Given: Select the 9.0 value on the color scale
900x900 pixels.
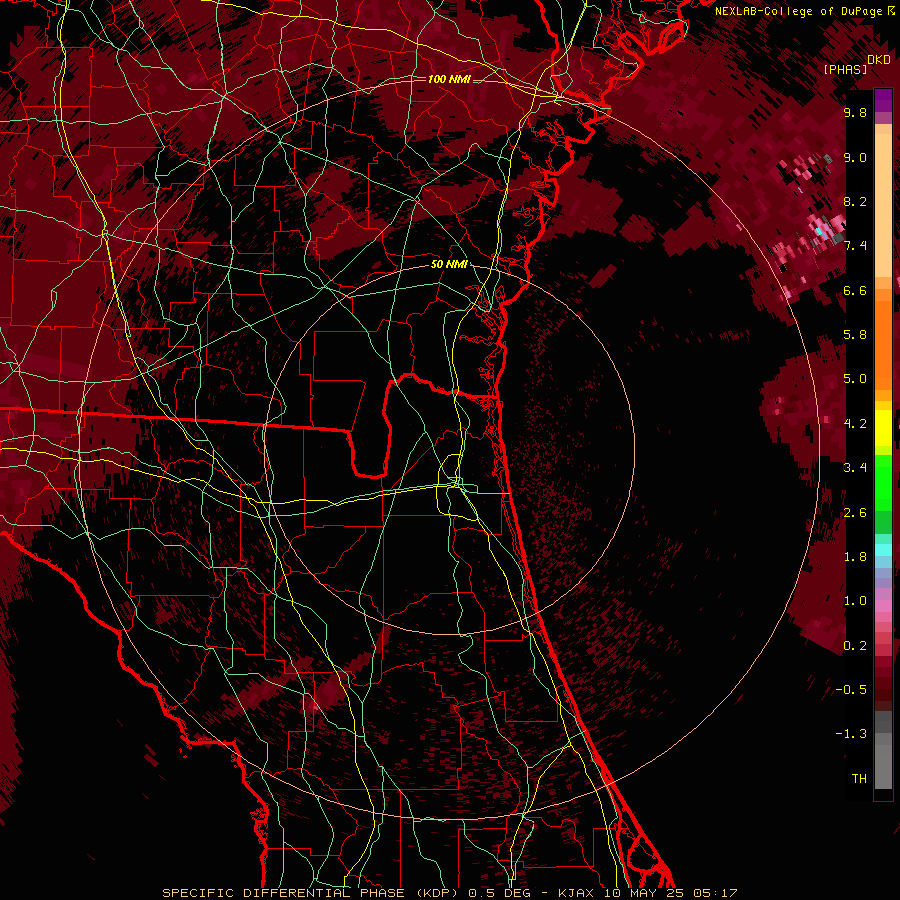Looking at the screenshot, I should (x=855, y=157).
